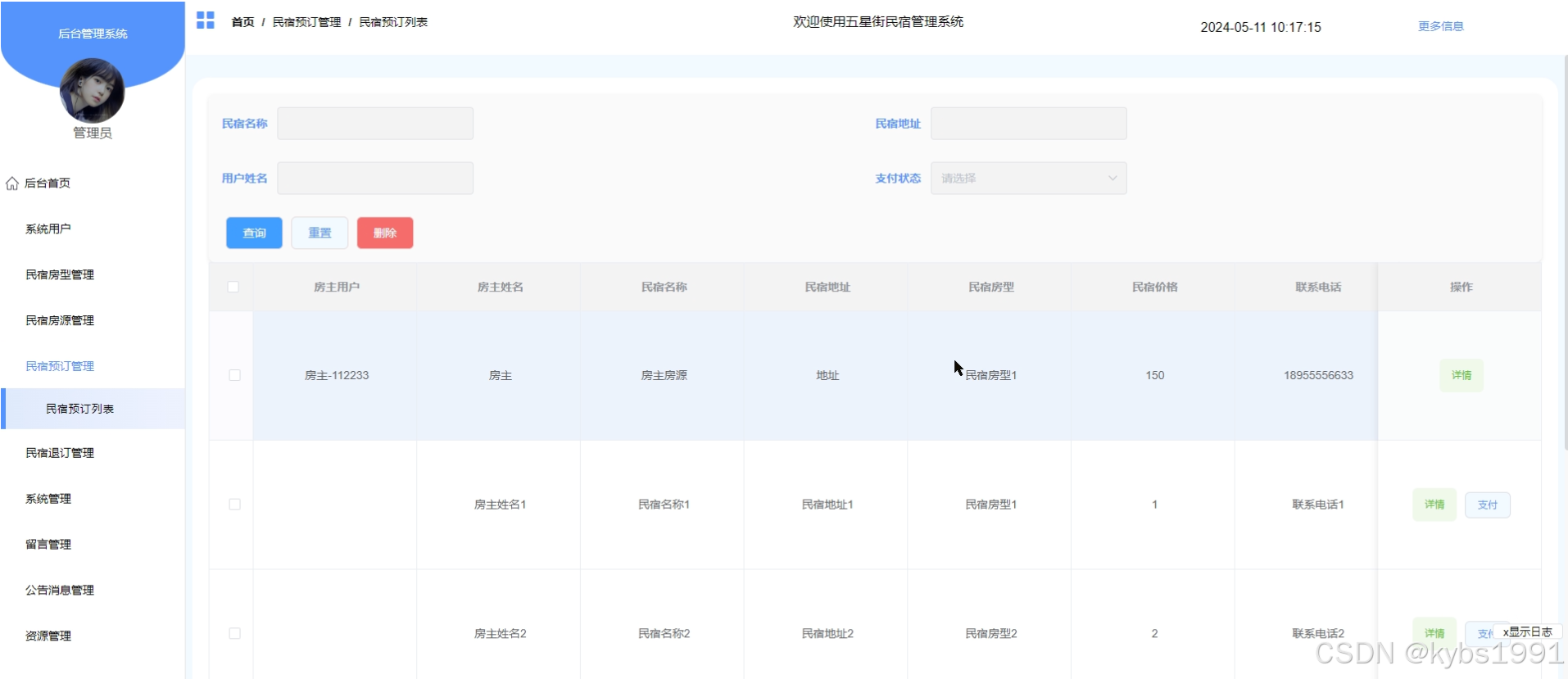This screenshot has height=679, width=1568.
Task: Click the 民宿预订管理 breadcrumb
Action: pos(306,22)
